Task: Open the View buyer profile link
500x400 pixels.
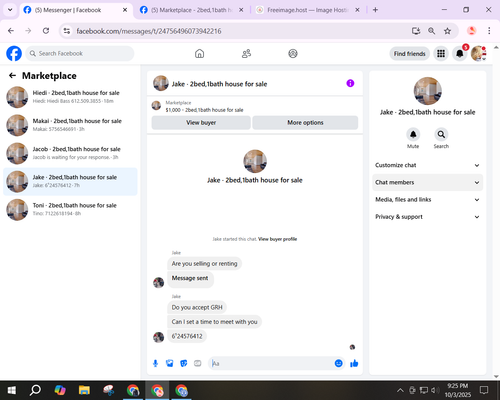Action: [277, 239]
